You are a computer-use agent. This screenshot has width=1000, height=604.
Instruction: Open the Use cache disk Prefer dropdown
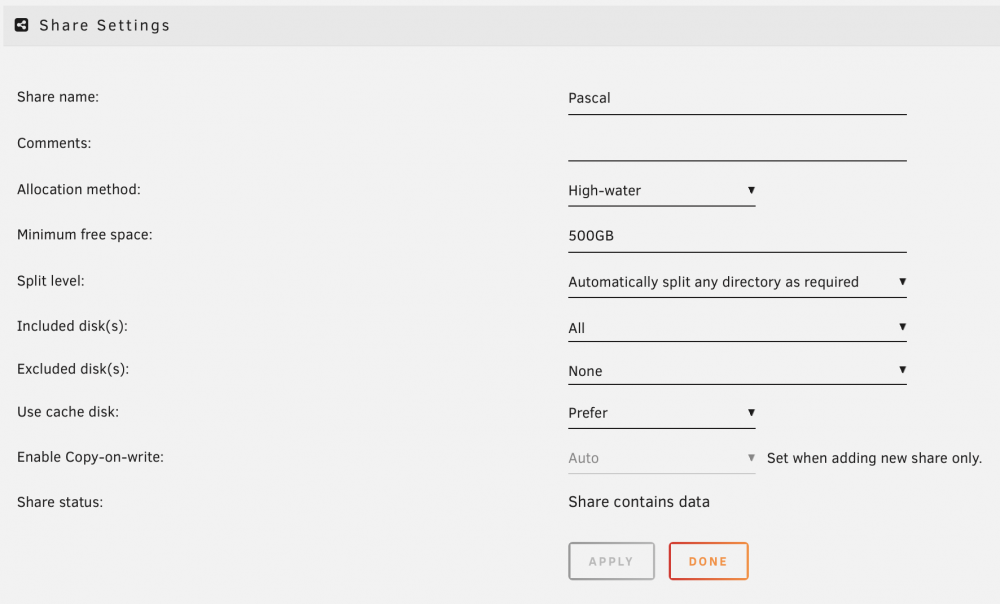[661, 413]
